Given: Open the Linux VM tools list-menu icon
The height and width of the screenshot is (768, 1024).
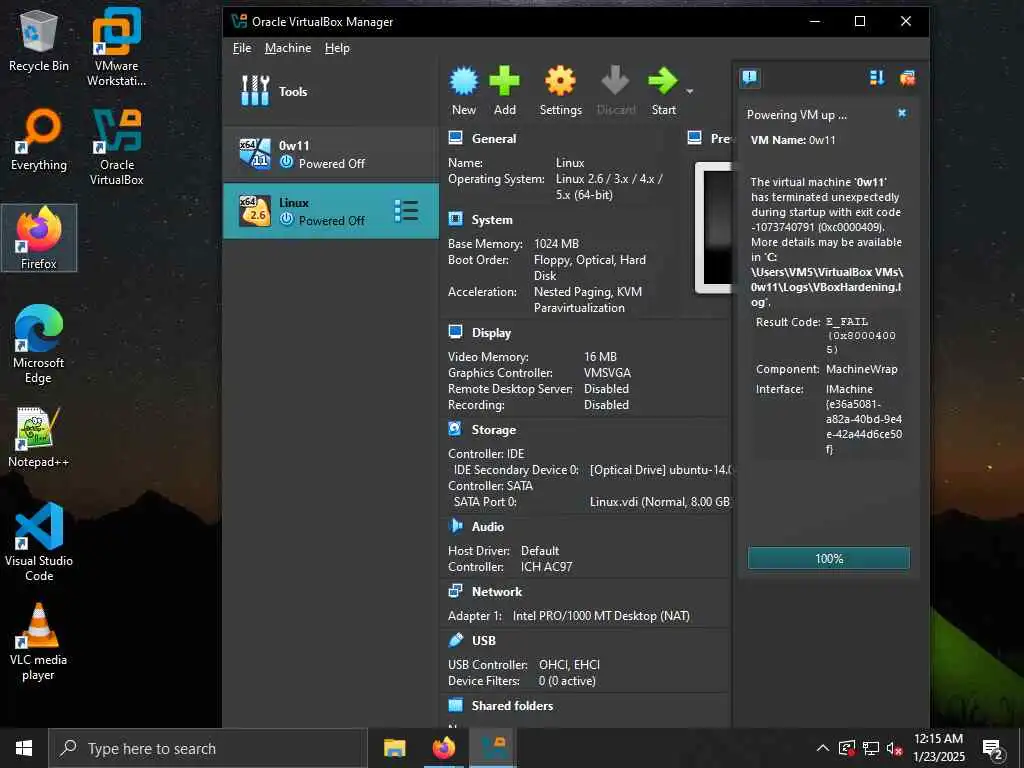Looking at the screenshot, I should pos(406,210).
